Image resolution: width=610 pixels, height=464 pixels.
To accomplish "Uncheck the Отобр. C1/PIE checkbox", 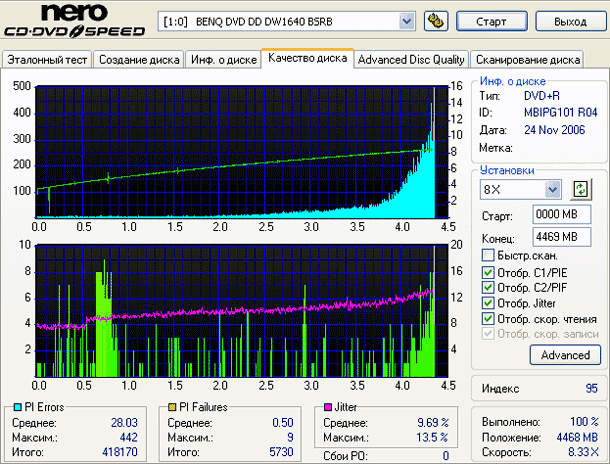I will tap(487, 272).
